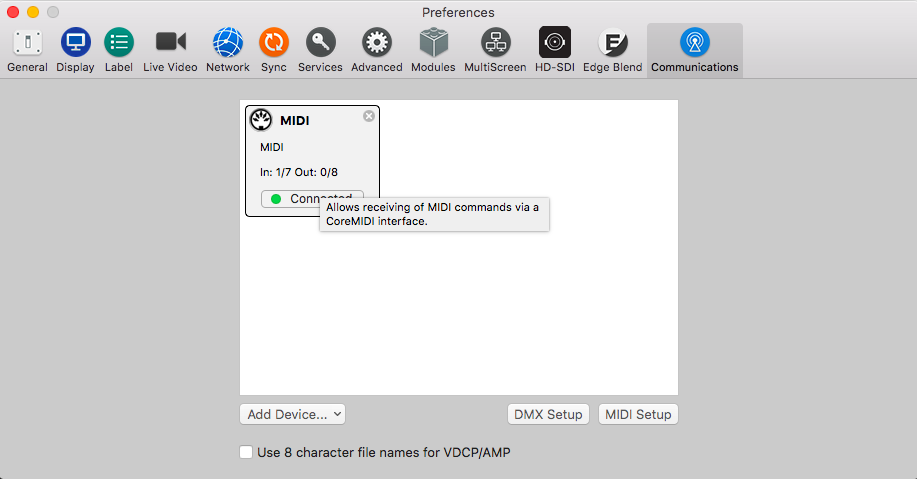Toggle the green Connected status button

(312, 199)
